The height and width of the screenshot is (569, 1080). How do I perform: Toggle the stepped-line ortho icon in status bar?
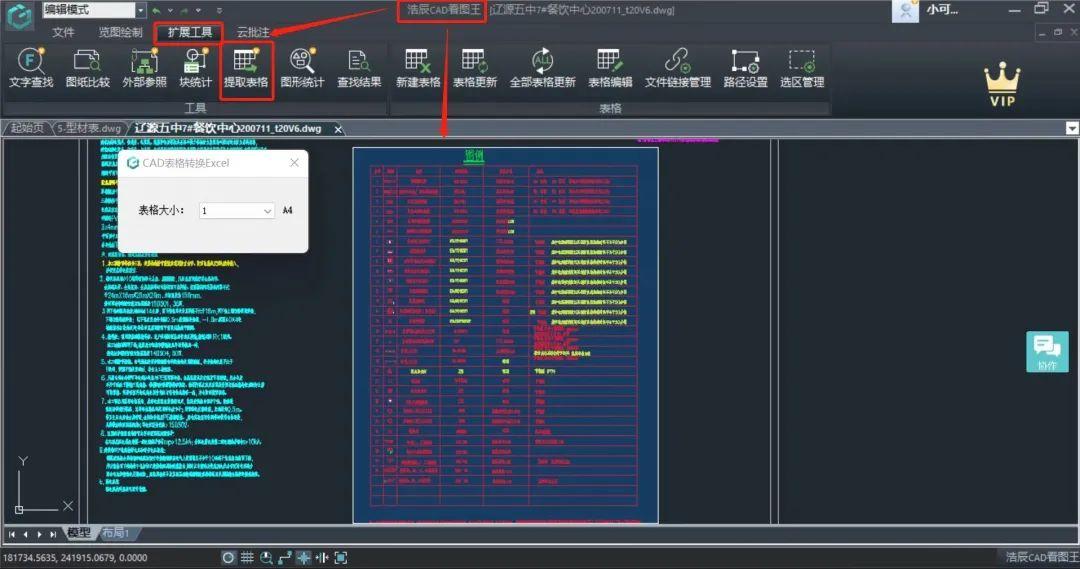pyautogui.click(x=284, y=558)
